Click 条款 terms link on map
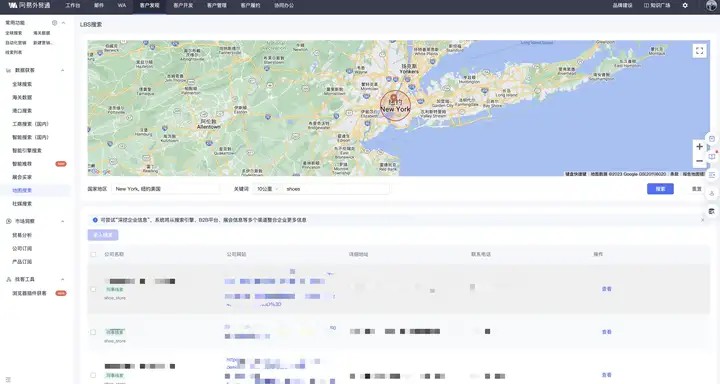The height and width of the screenshot is (384, 720). [x=674, y=174]
